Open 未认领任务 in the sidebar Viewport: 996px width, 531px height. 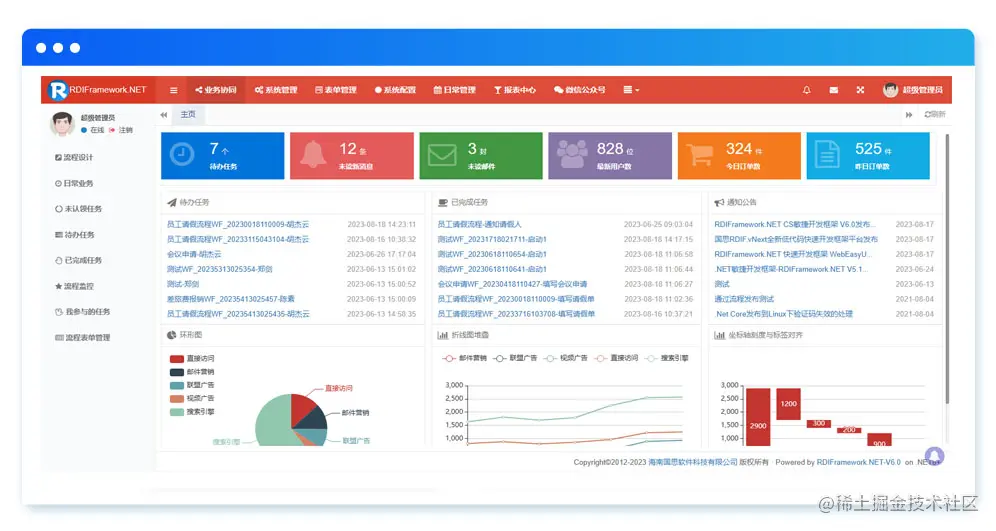coord(78,209)
